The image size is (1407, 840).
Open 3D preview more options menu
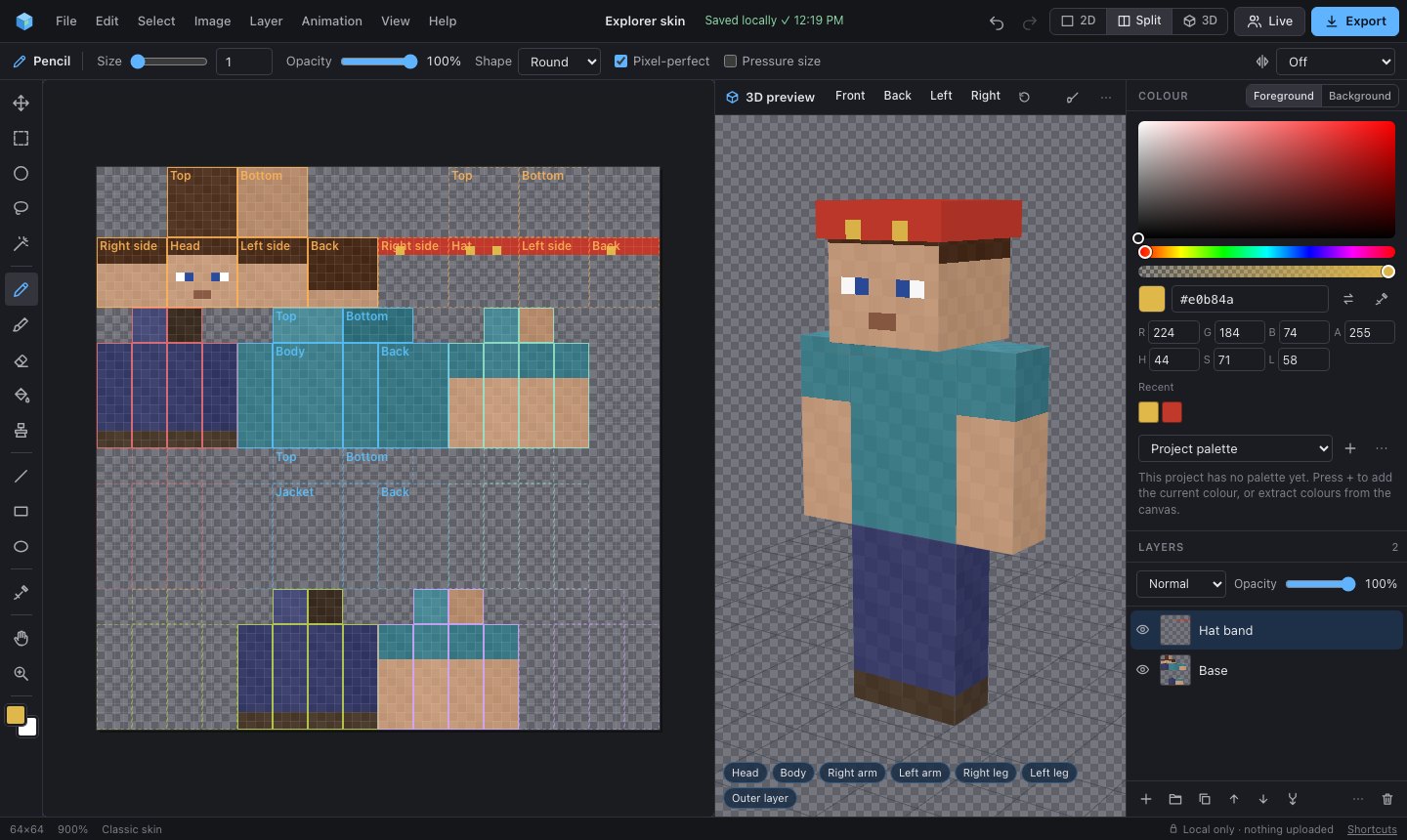[x=1105, y=97]
